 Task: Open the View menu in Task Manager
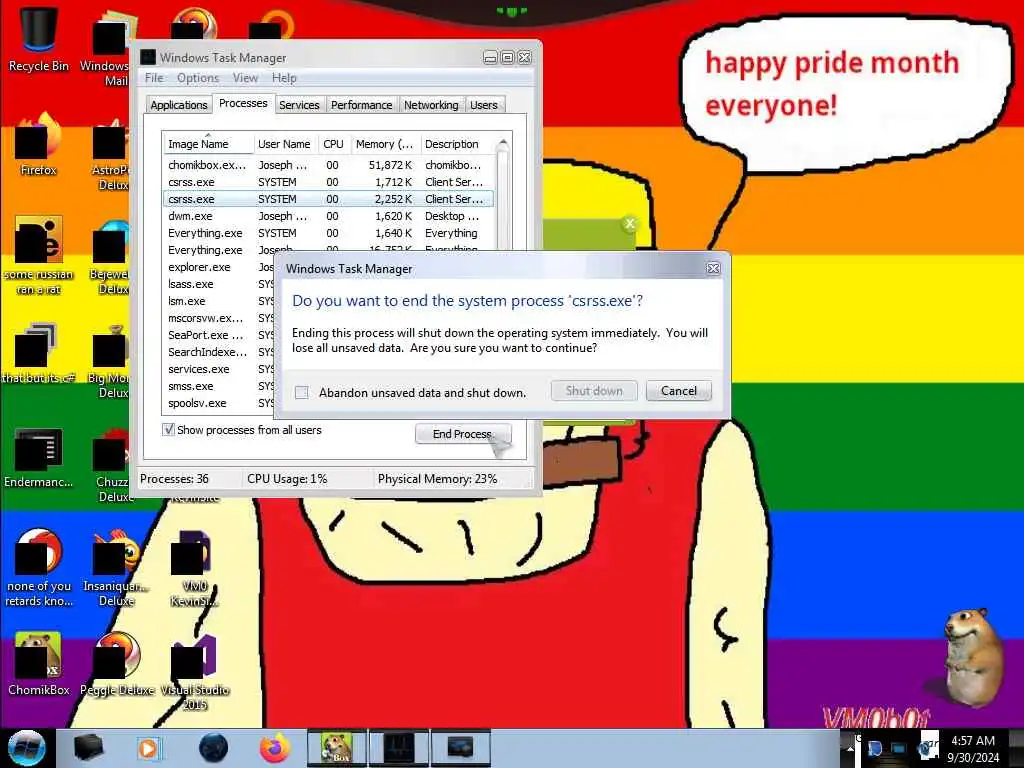coord(246,78)
